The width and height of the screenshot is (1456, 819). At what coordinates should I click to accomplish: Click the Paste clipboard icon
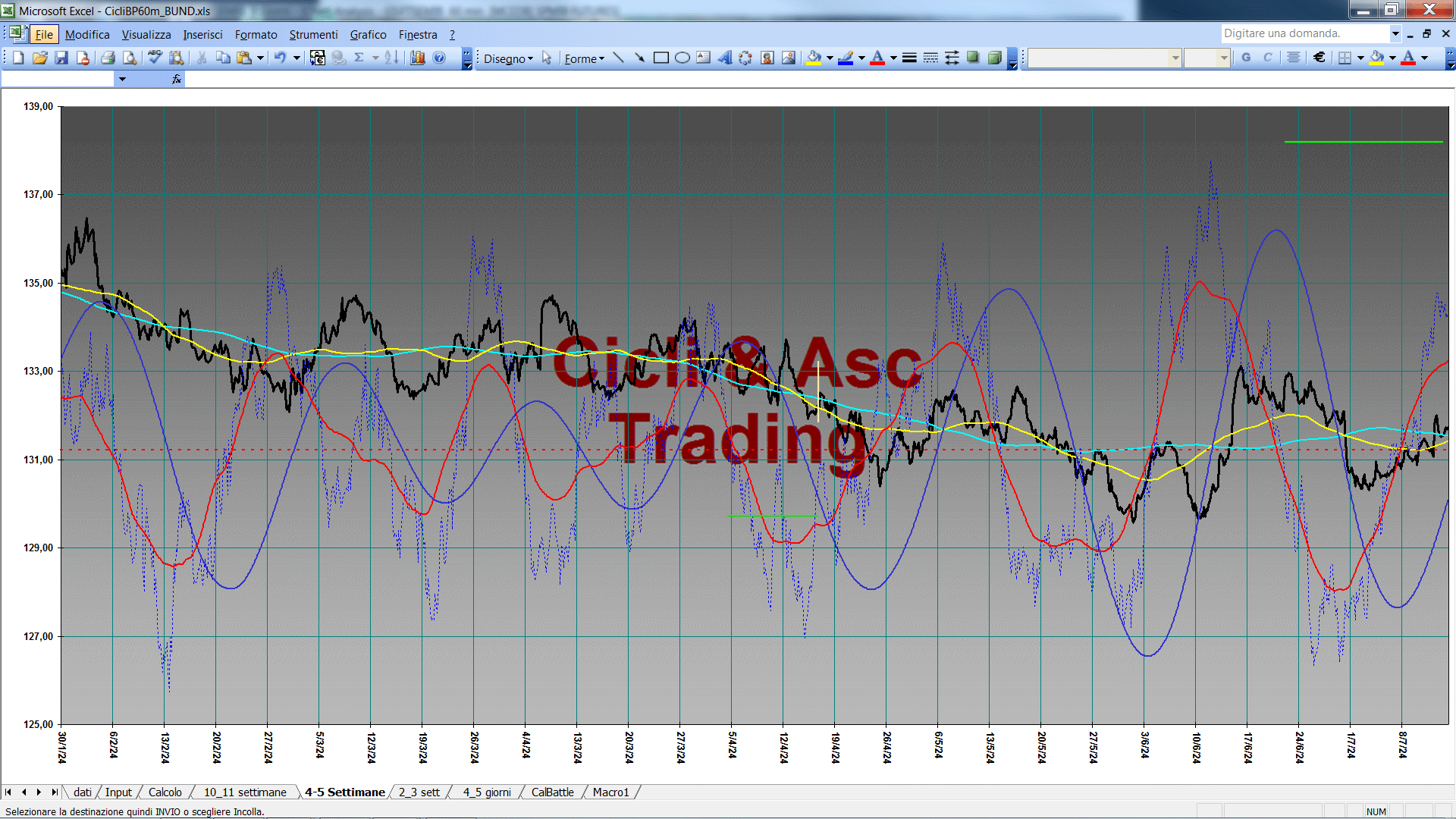(244, 58)
